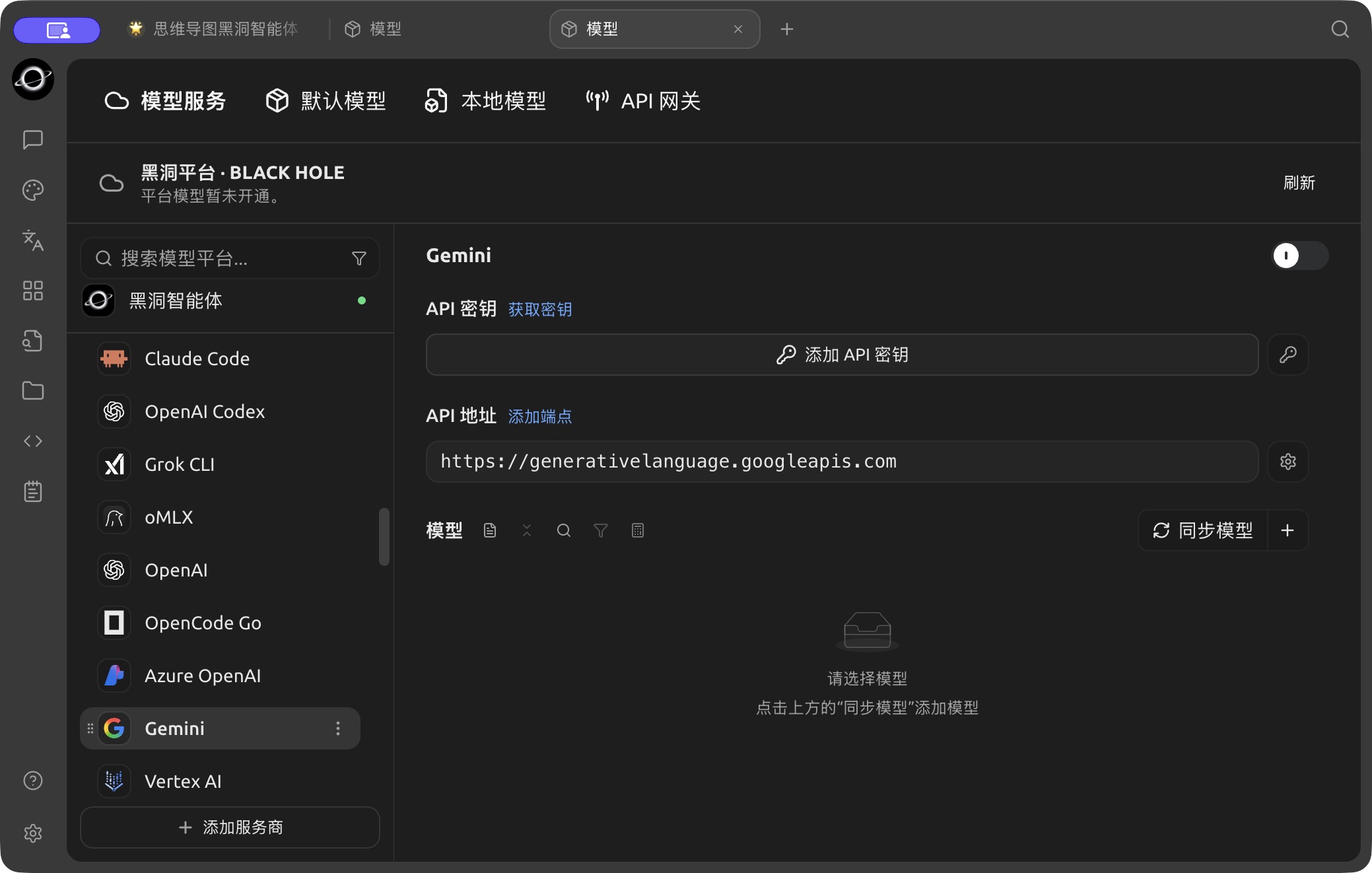
Task: Open the chat icon in left sidebar
Action: point(33,139)
